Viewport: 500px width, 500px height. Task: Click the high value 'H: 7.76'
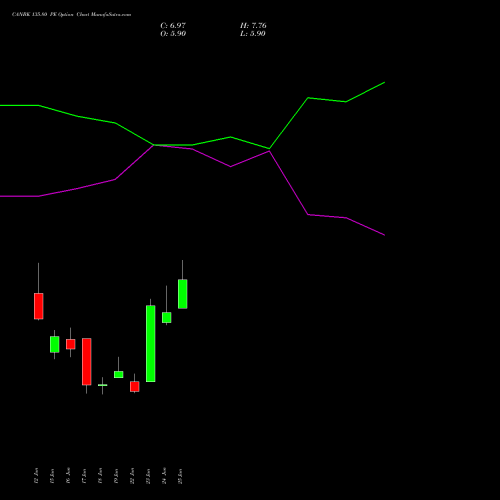coord(253,26)
